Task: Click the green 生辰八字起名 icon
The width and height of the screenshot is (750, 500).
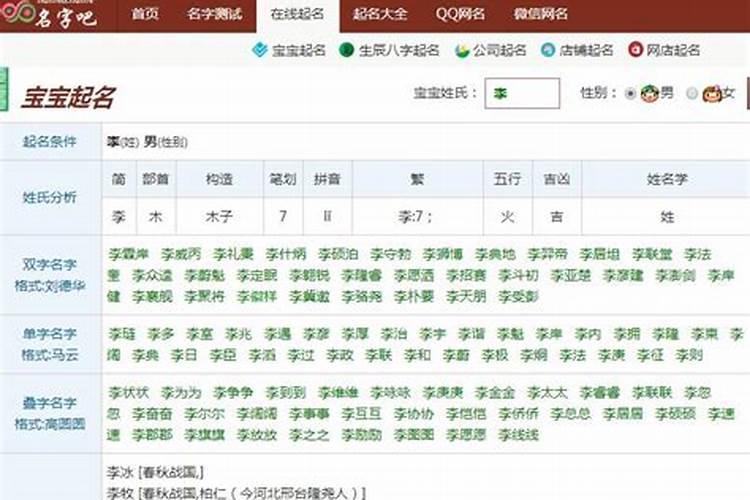Action: (x=346, y=49)
